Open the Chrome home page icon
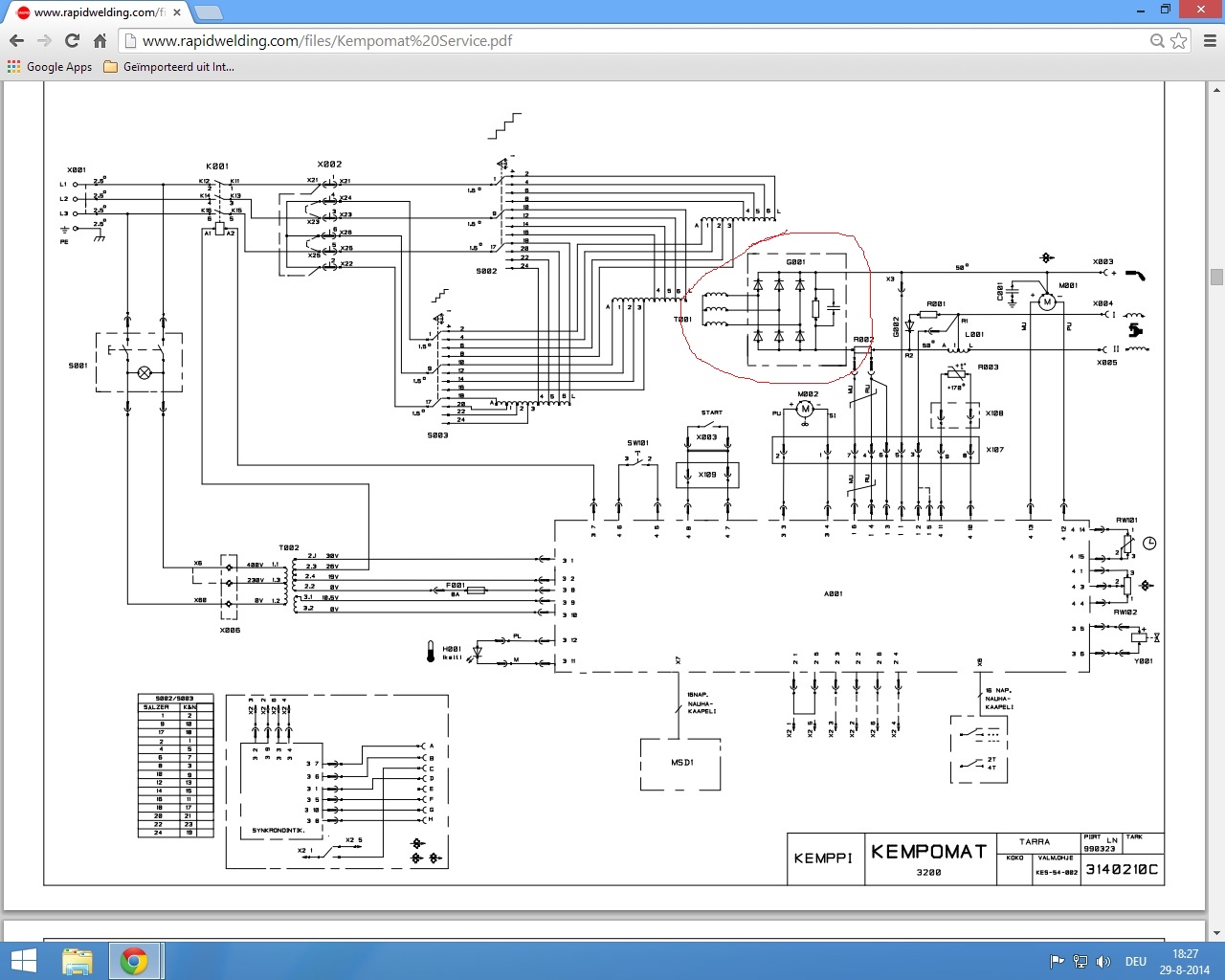 [100, 40]
